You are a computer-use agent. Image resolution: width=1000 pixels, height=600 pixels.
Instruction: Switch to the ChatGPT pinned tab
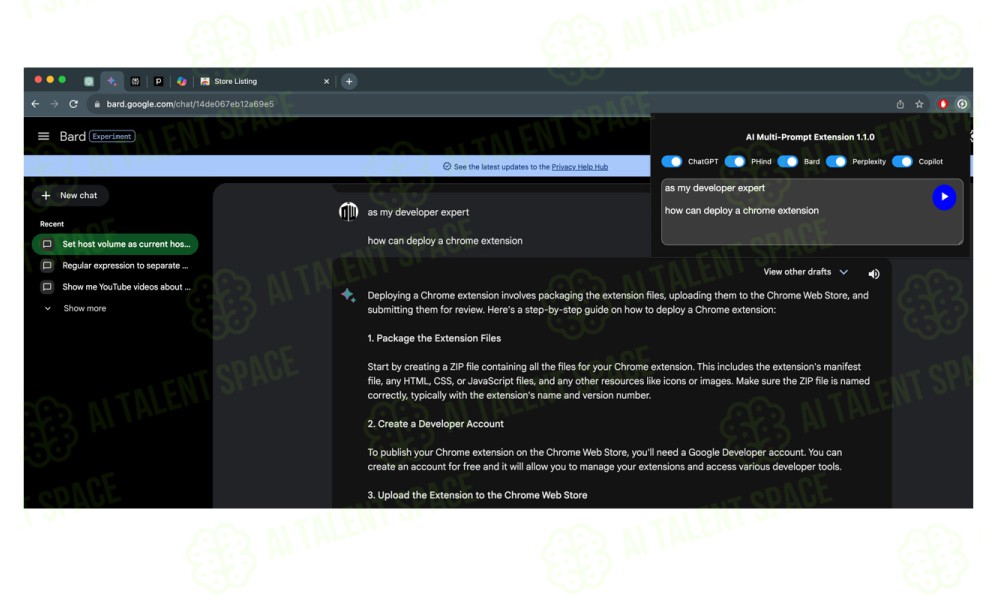coord(89,81)
